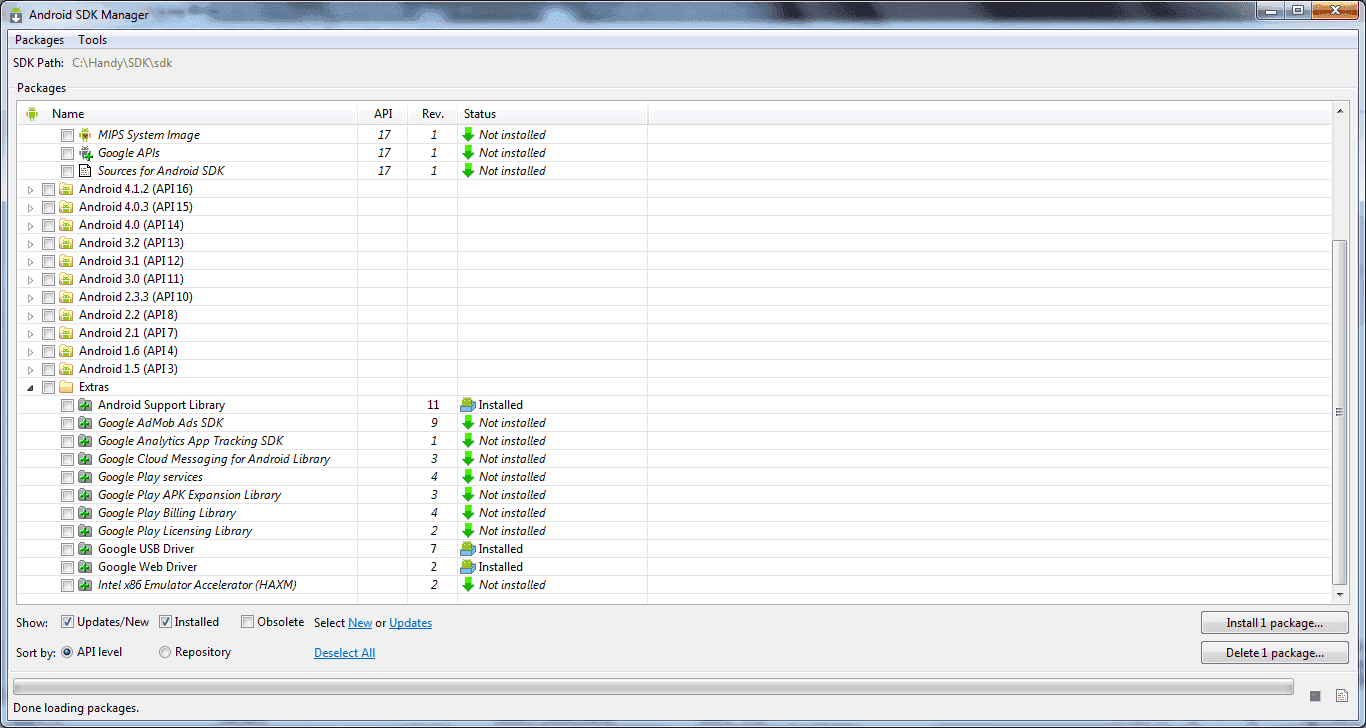This screenshot has height=728, width=1366.
Task: Click the Install 1 package button
Action: point(1275,623)
